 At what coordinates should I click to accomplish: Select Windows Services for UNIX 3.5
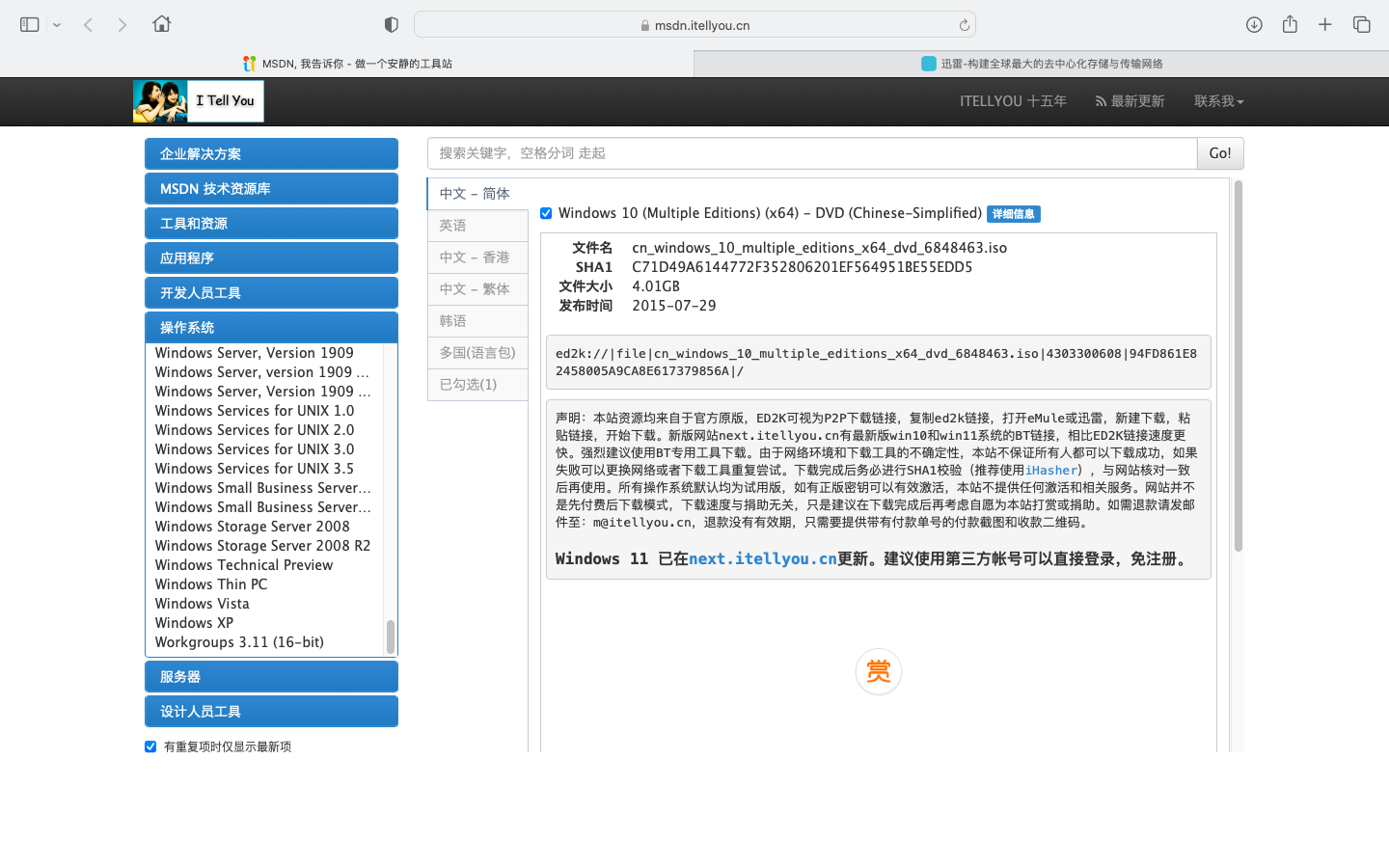coord(255,469)
